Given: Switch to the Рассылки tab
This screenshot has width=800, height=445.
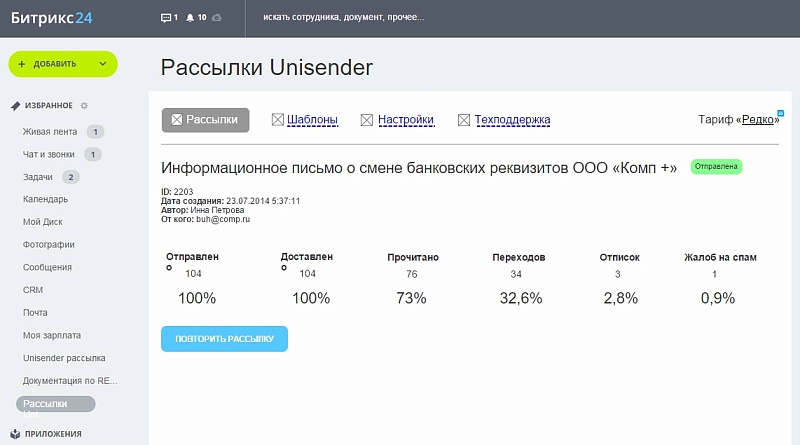Looking at the screenshot, I should (x=205, y=120).
